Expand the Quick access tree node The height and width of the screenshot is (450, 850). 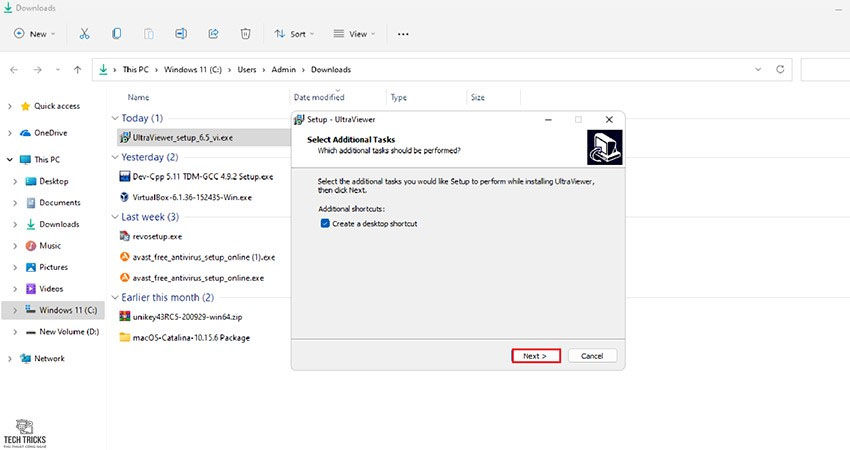point(10,106)
